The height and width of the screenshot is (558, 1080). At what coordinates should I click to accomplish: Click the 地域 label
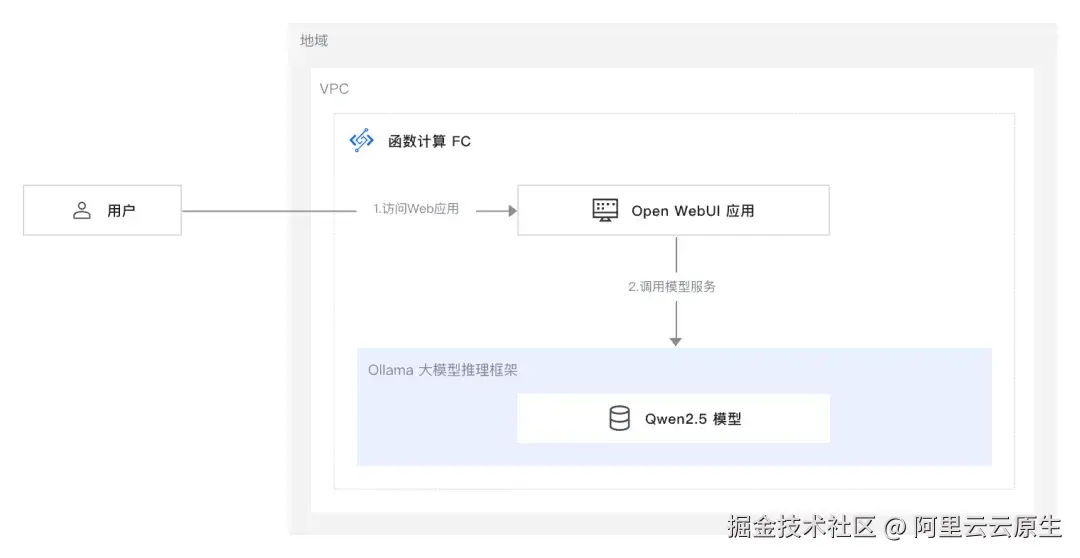click(x=314, y=41)
